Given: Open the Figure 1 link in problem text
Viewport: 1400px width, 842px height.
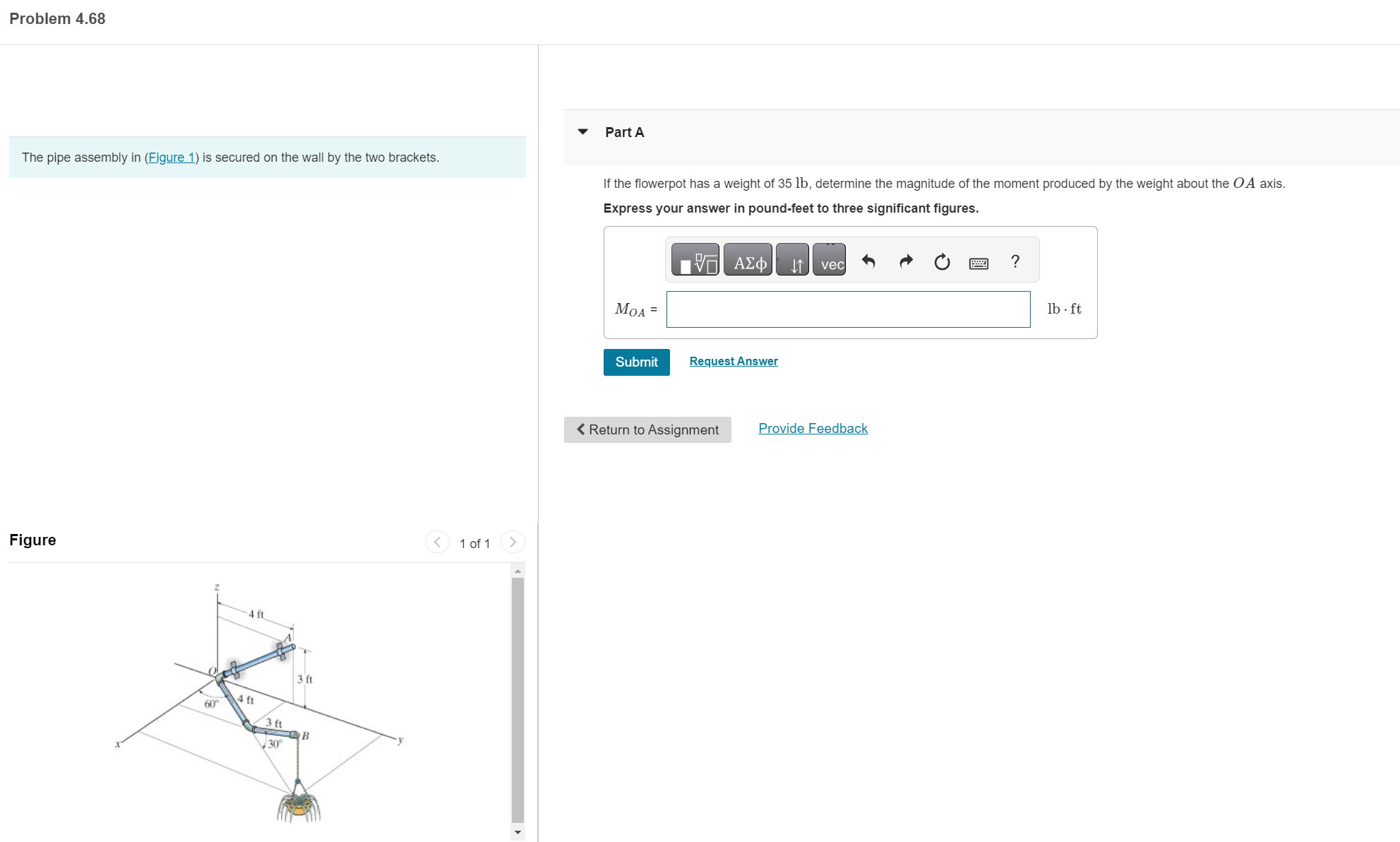Looking at the screenshot, I should coord(172,158).
